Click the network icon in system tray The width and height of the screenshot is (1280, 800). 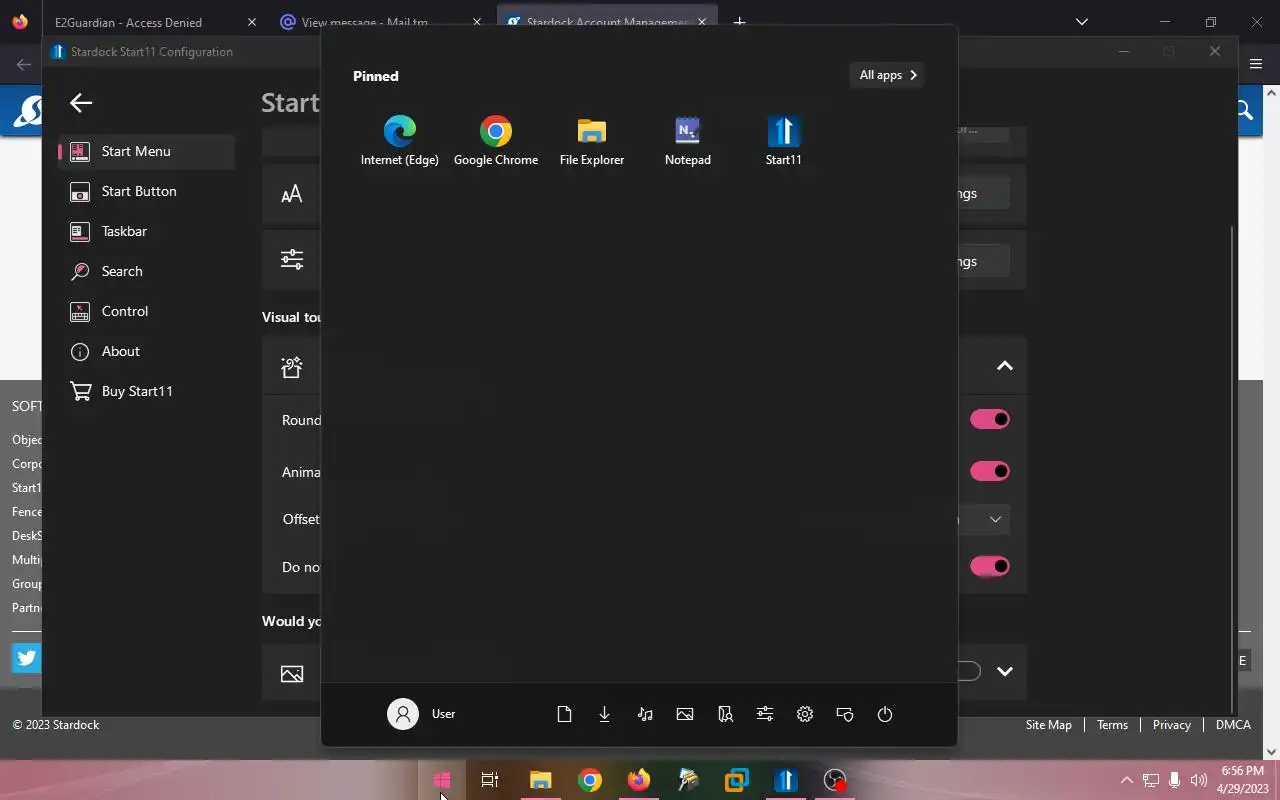point(1150,780)
